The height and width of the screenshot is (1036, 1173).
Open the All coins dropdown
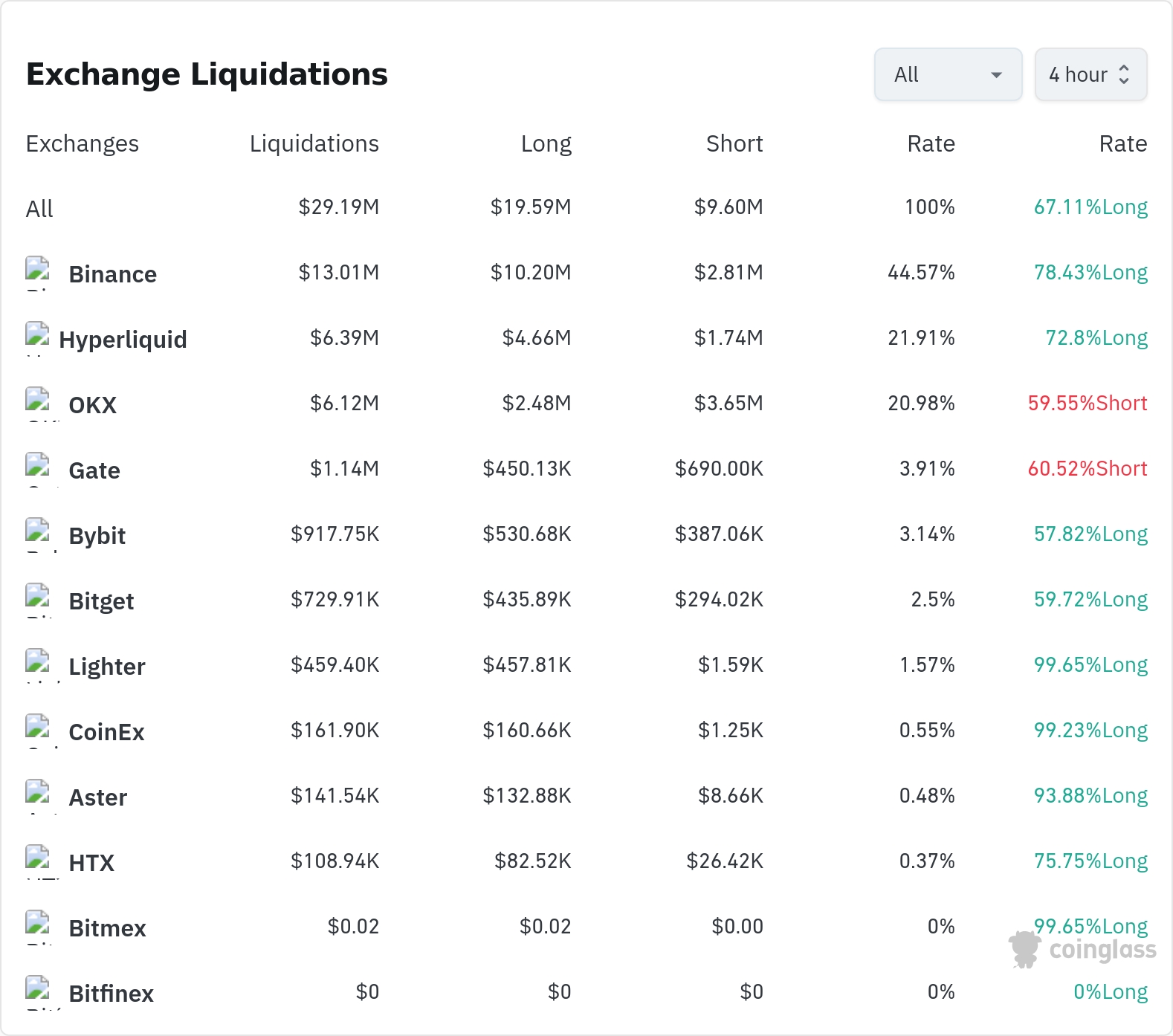tap(948, 74)
